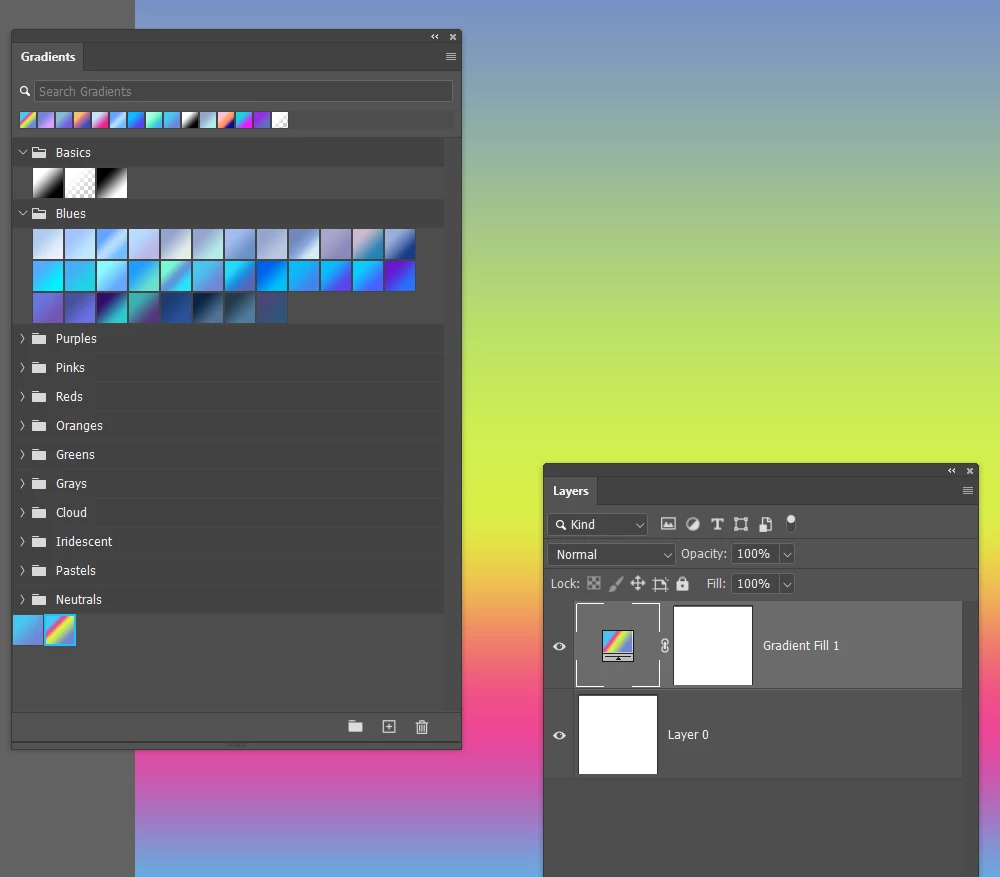
Task: Select the last recent transparent gradient swatch
Action: point(280,120)
